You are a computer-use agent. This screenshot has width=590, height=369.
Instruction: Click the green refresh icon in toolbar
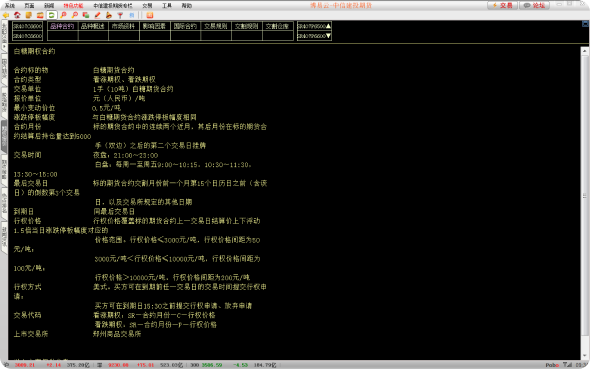(52, 15)
